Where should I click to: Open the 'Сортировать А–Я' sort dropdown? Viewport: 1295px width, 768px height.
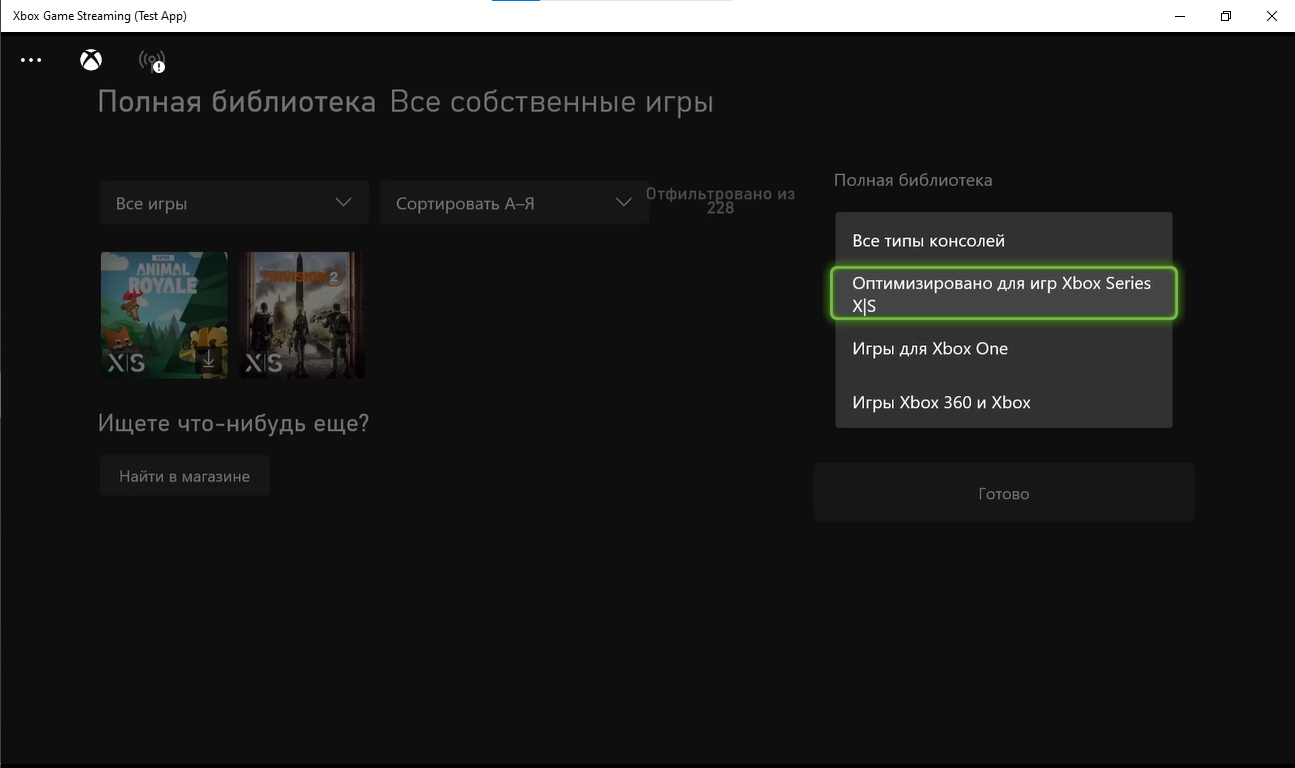[514, 202]
